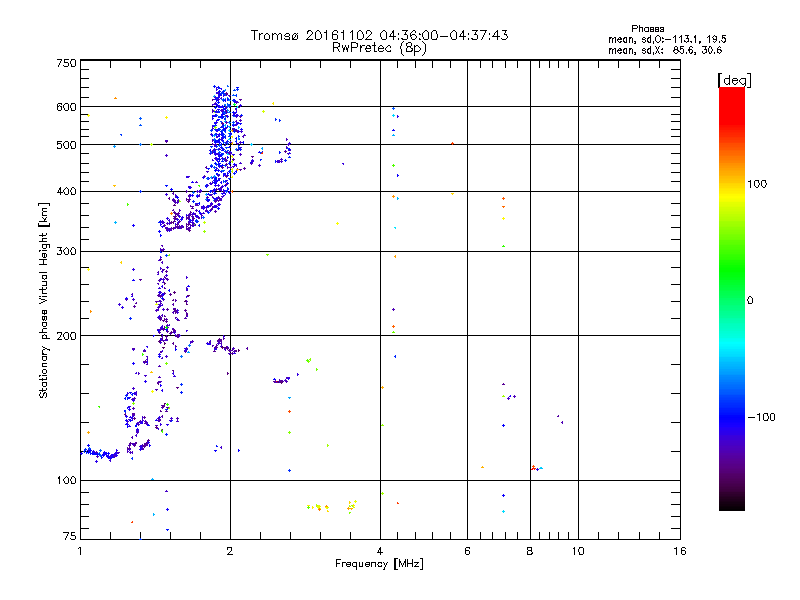This screenshot has height=600, width=800.
Task: Click the x-axis tick '4'
Action: (x=380, y=551)
